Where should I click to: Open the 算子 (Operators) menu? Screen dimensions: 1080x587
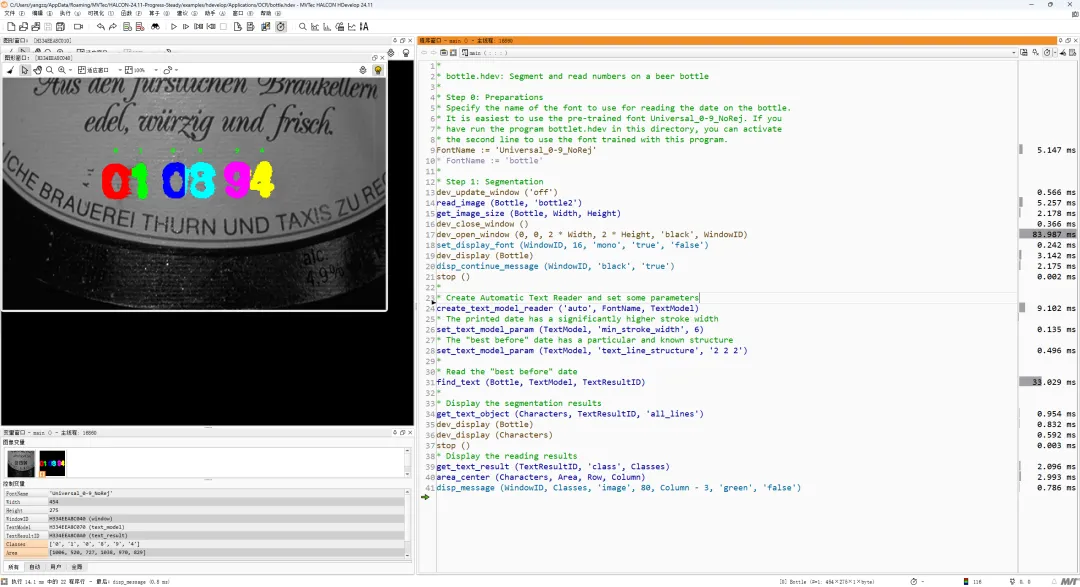(158, 13)
